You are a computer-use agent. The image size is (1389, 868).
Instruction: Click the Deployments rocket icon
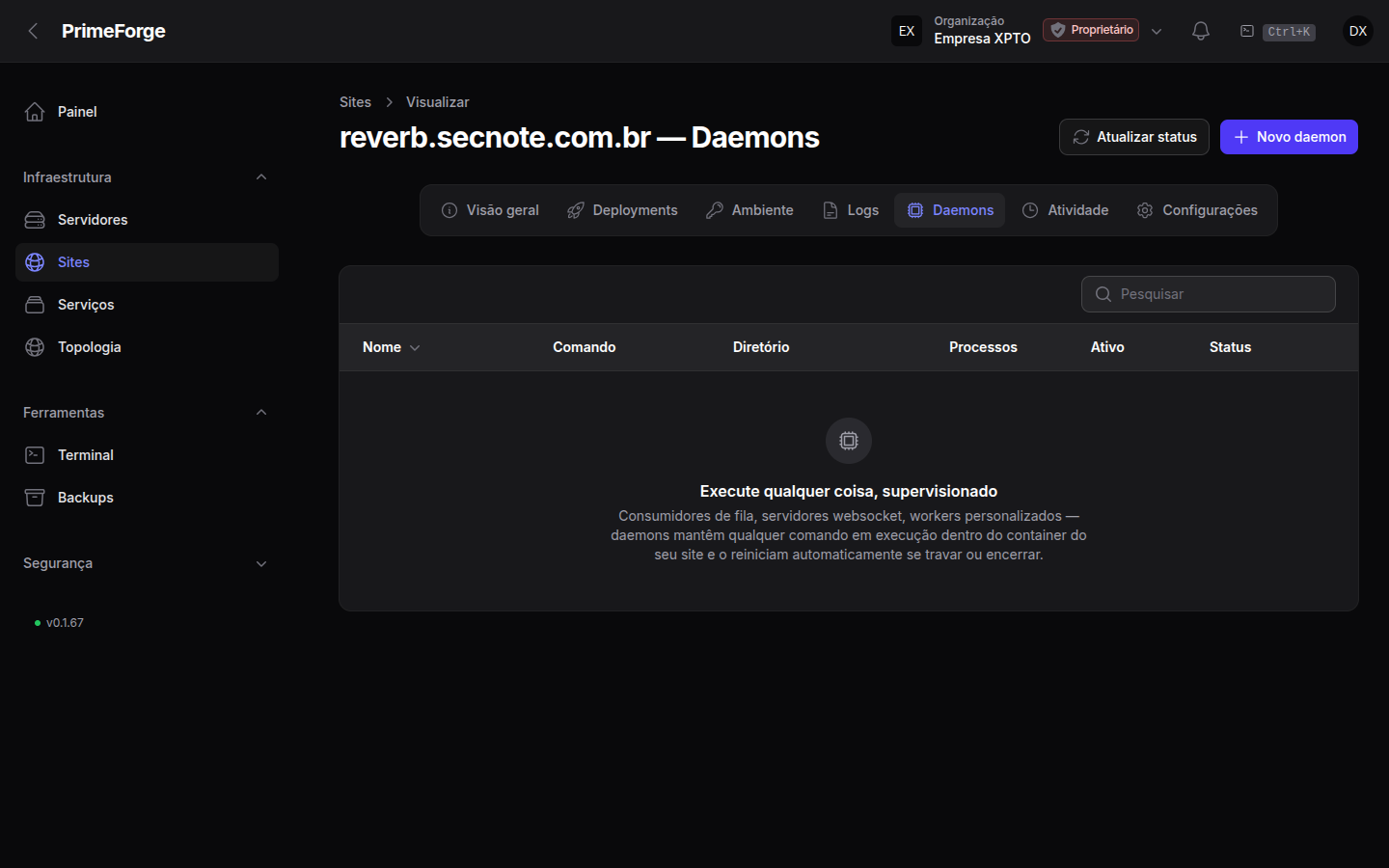click(x=576, y=210)
